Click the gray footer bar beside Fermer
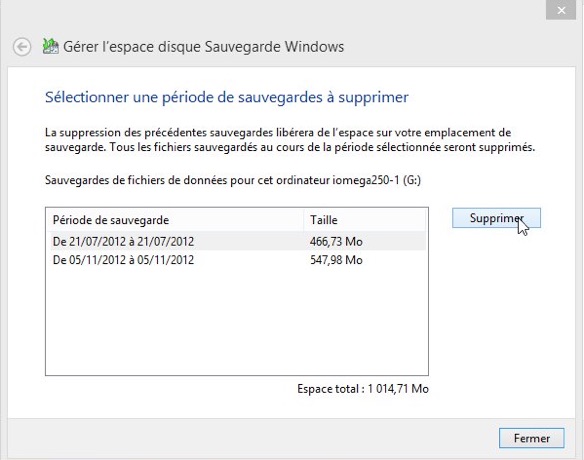This screenshot has height=460, width=584. (x=253, y=438)
